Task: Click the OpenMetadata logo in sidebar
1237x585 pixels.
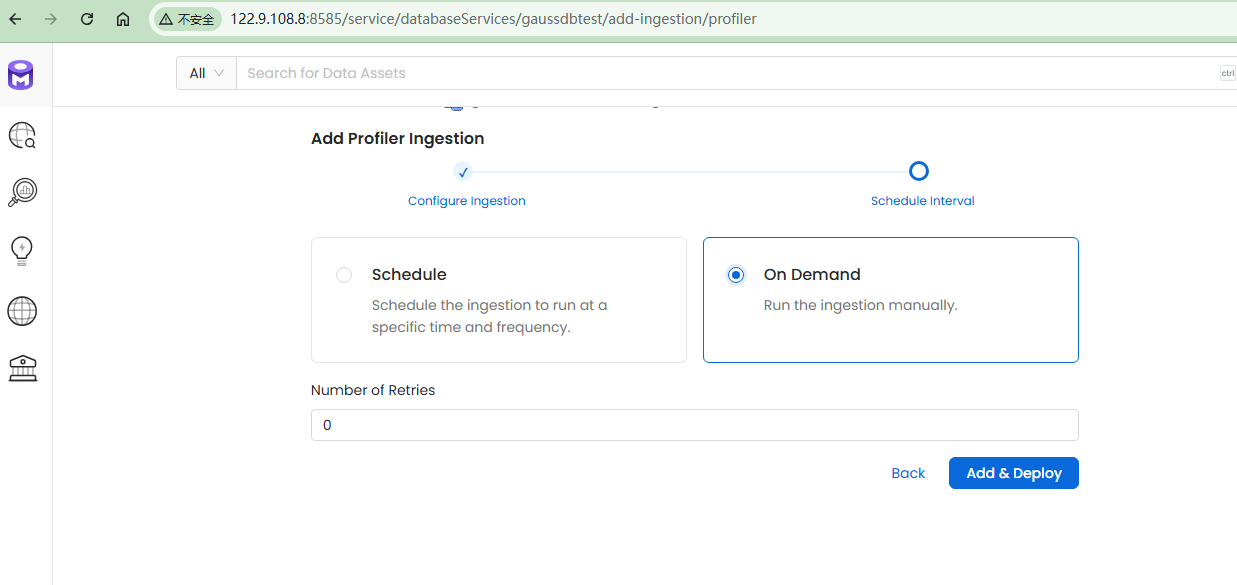Action: (21, 75)
